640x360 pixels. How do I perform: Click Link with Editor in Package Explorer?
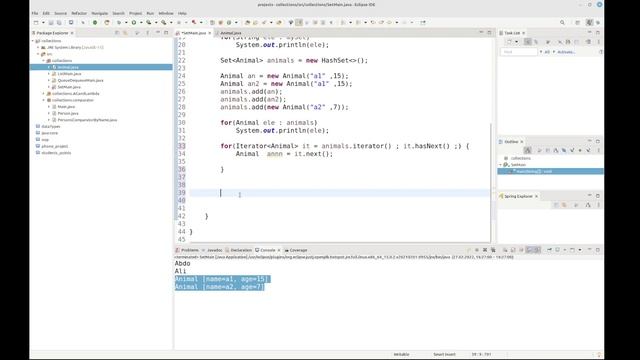pyautogui.click(x=125, y=33)
